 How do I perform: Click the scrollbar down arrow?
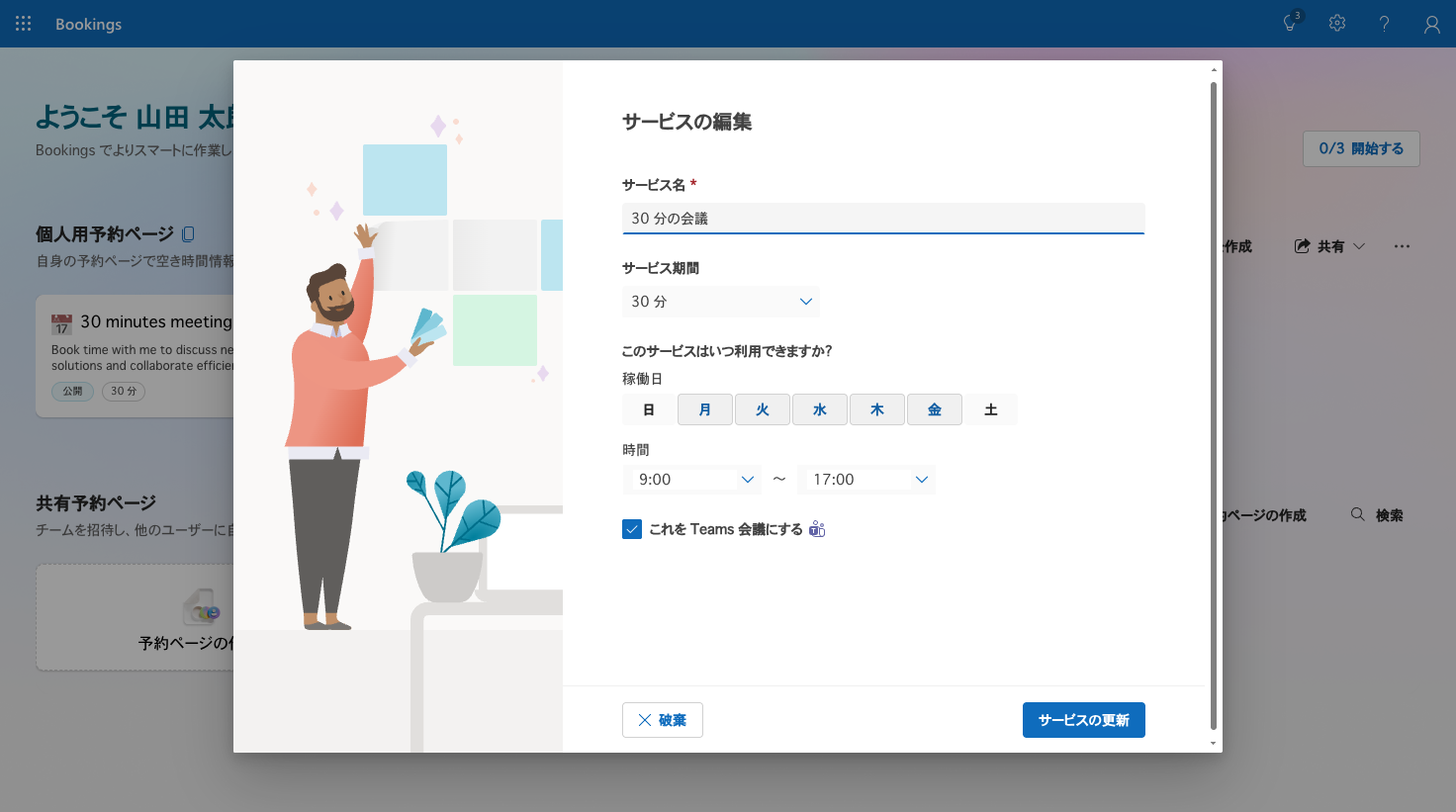(x=1214, y=744)
